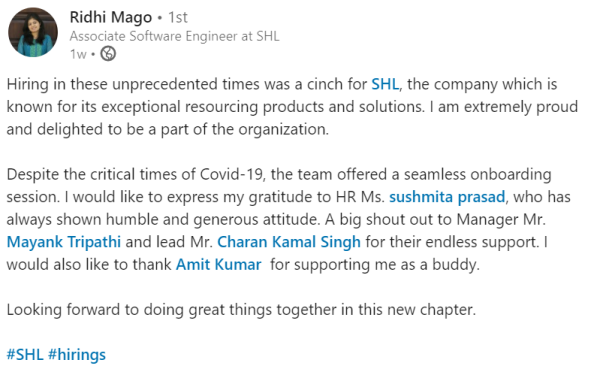Open Ridhi Mago's profile photo
600x369 pixels.
33,33
